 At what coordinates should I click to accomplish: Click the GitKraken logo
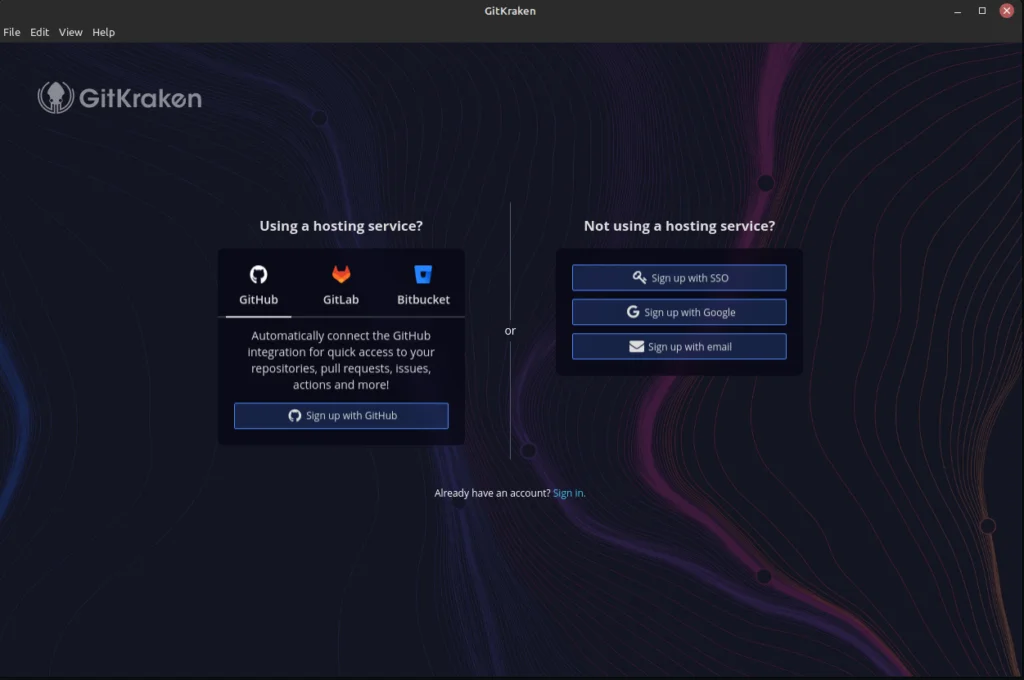click(120, 98)
